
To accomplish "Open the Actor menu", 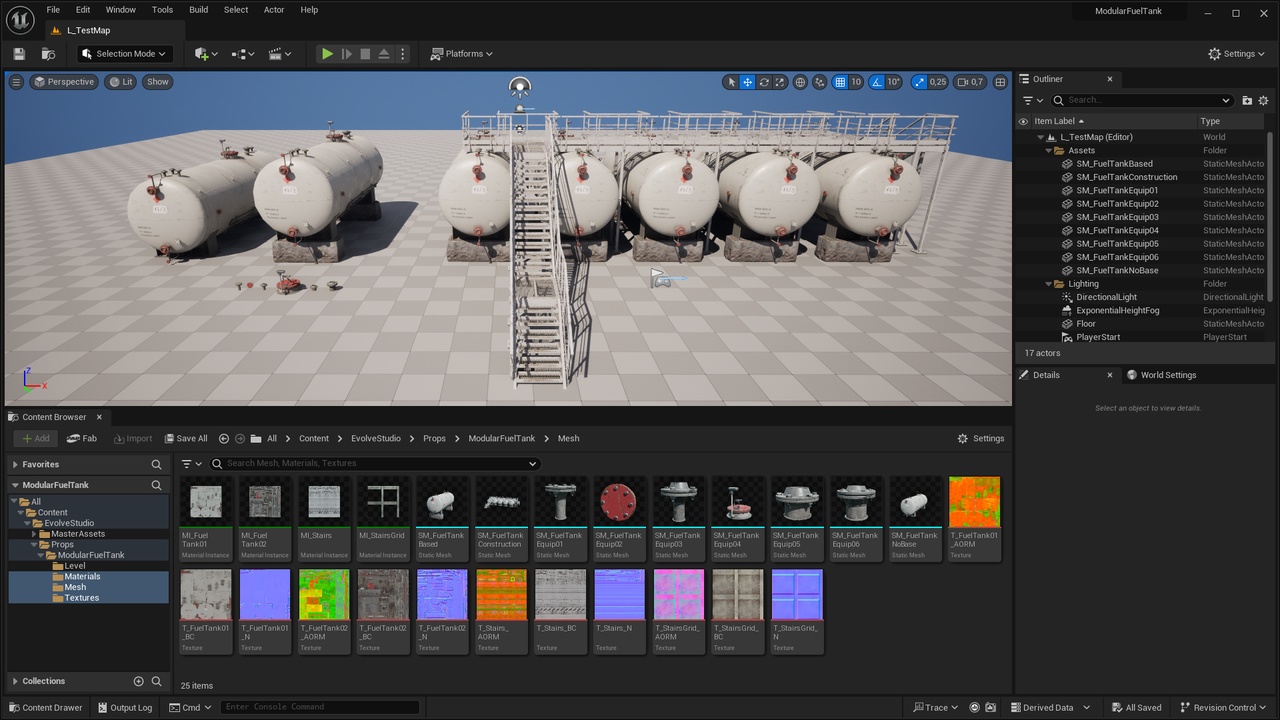I will tap(274, 10).
